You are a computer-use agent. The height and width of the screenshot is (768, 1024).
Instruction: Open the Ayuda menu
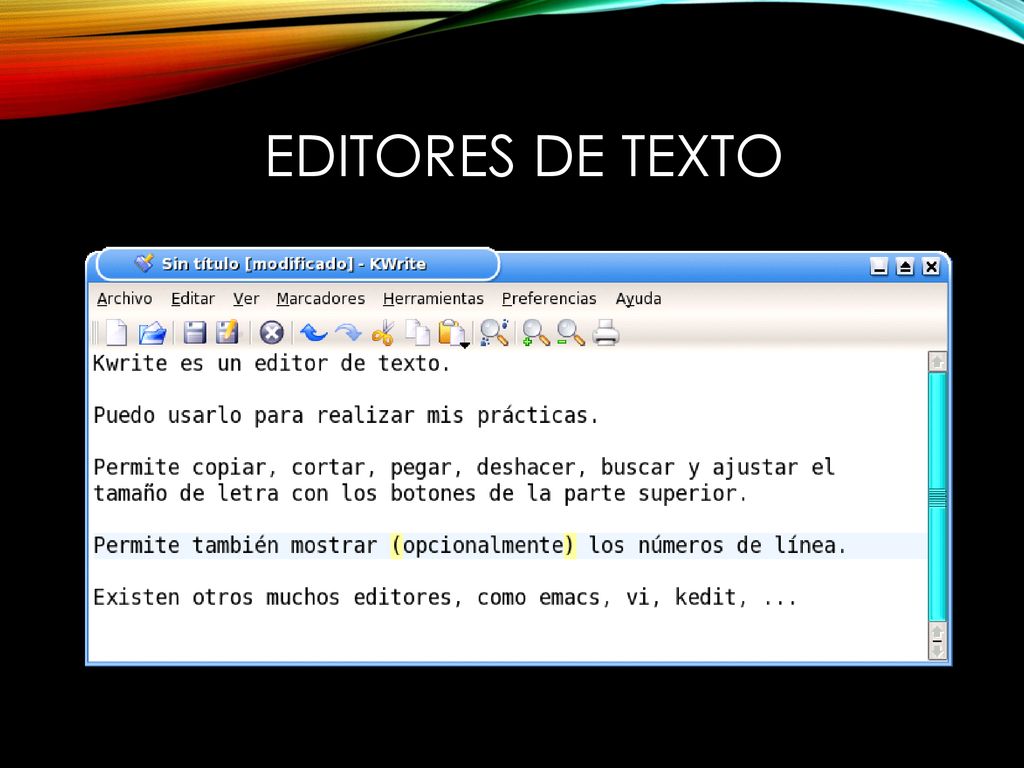639,298
